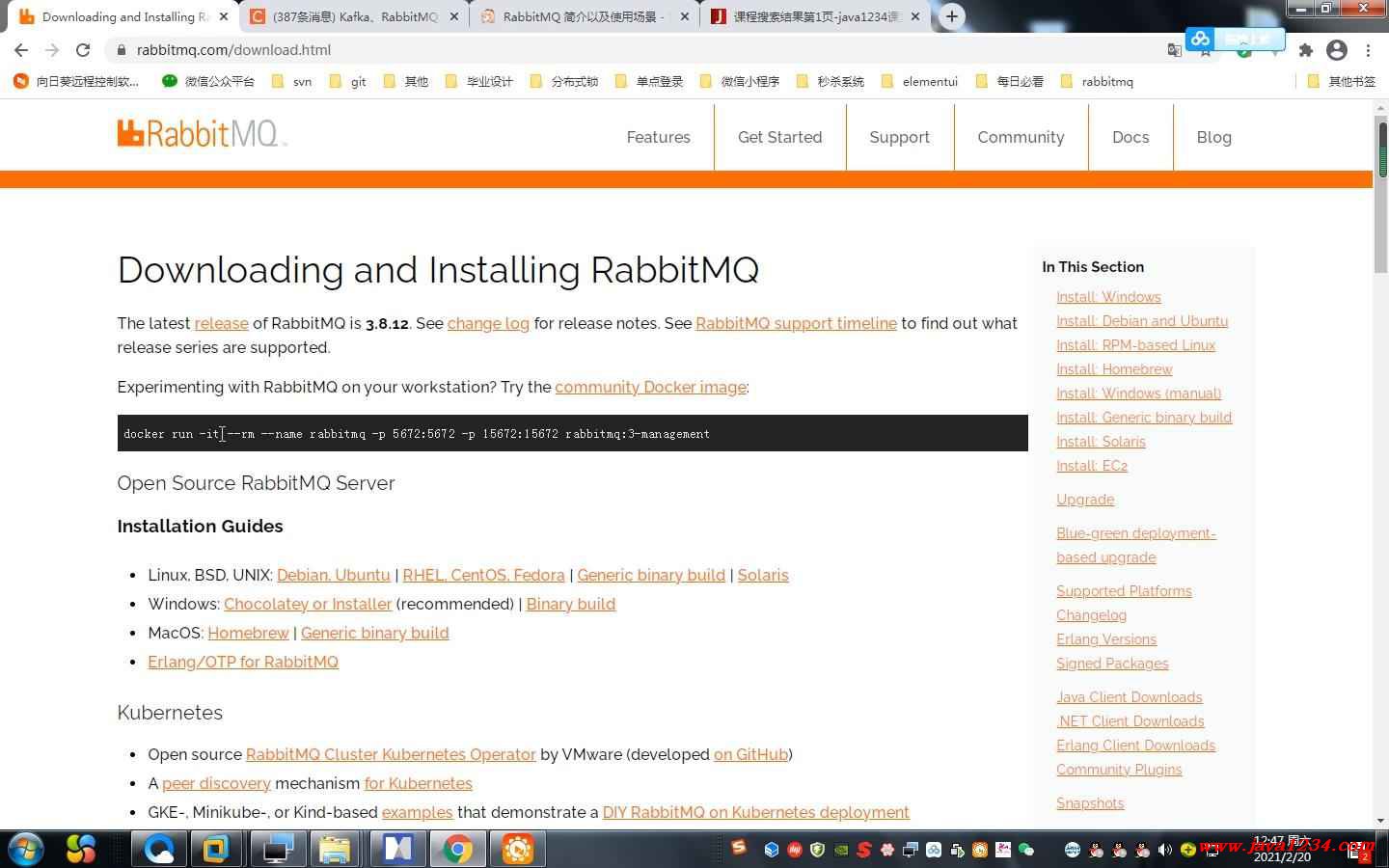1389x868 pixels.
Task: Open the svn bookmark folder
Action: click(x=292, y=82)
